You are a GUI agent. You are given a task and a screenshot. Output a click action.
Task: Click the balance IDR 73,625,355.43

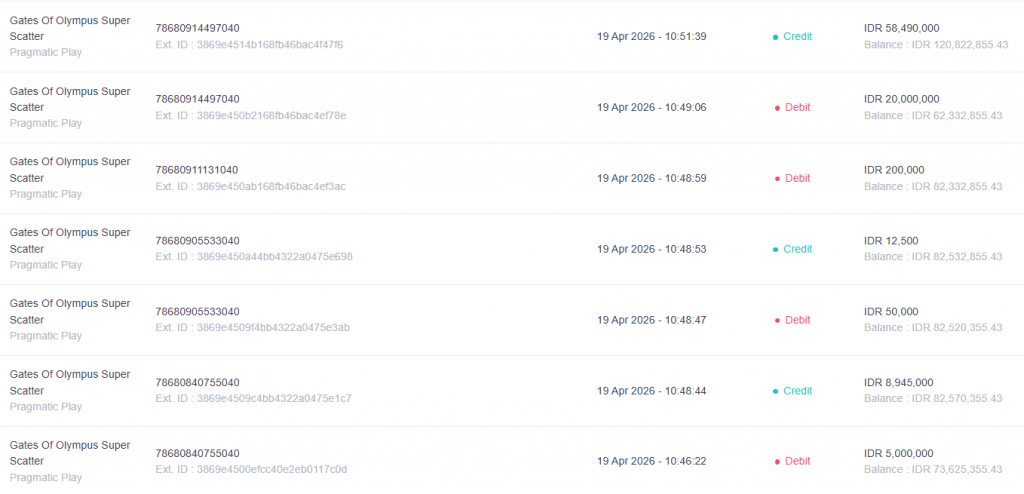[933, 470]
